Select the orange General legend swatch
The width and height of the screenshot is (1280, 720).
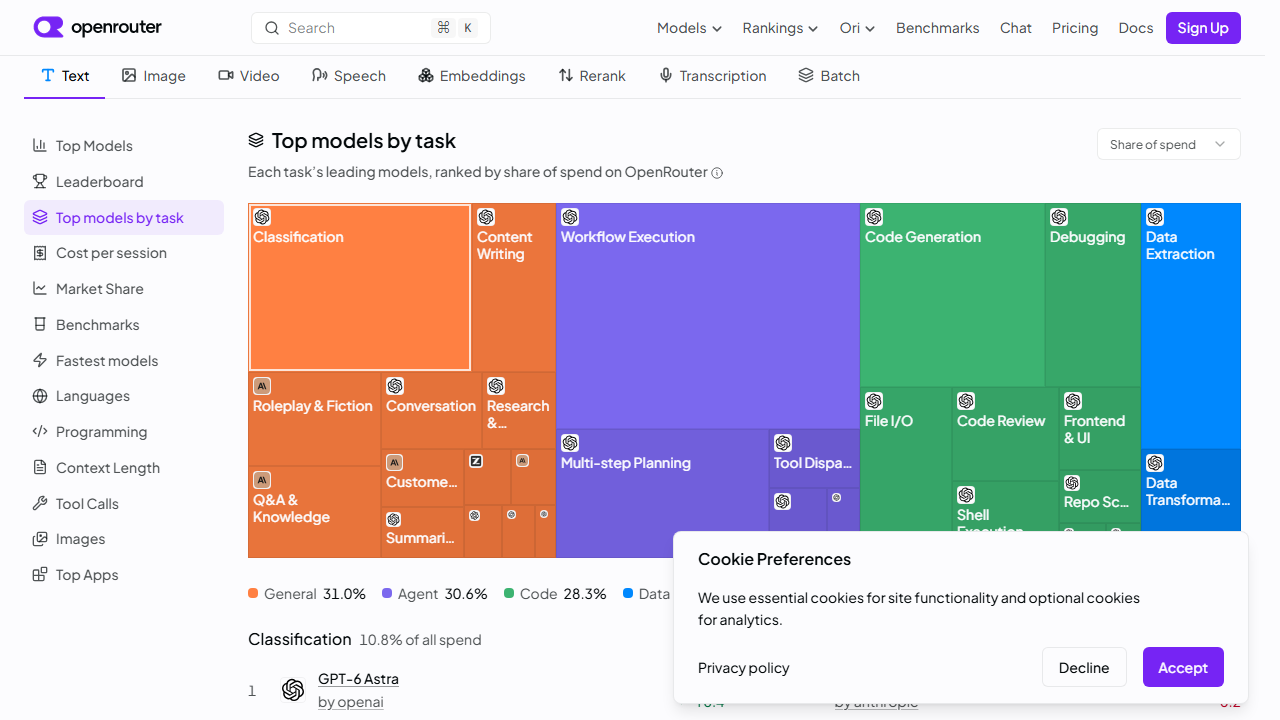pos(253,593)
